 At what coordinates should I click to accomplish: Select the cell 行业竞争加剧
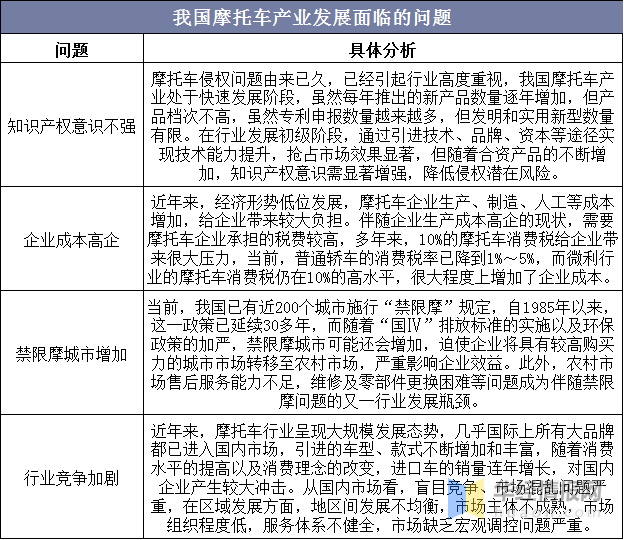(72, 478)
